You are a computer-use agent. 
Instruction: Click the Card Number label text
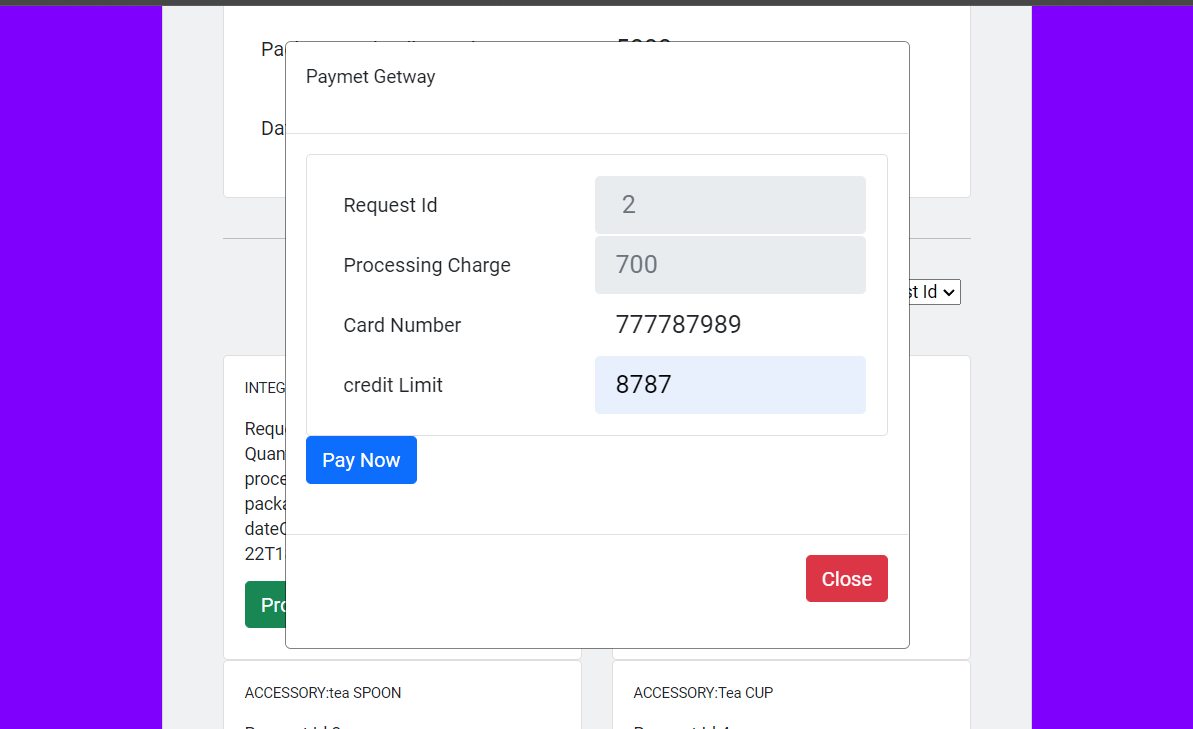point(402,325)
